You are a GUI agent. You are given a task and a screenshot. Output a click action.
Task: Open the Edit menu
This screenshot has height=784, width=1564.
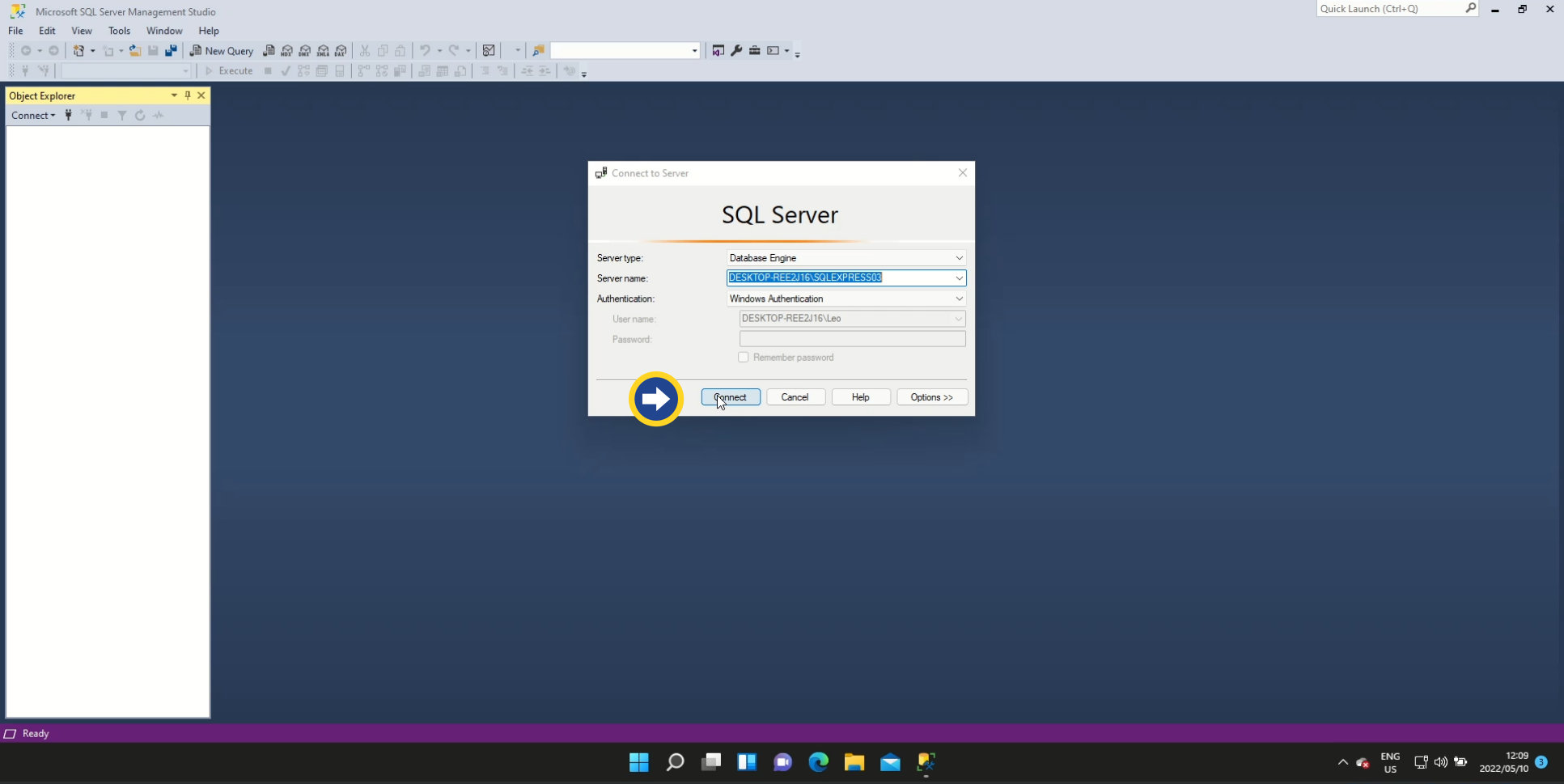point(47,31)
